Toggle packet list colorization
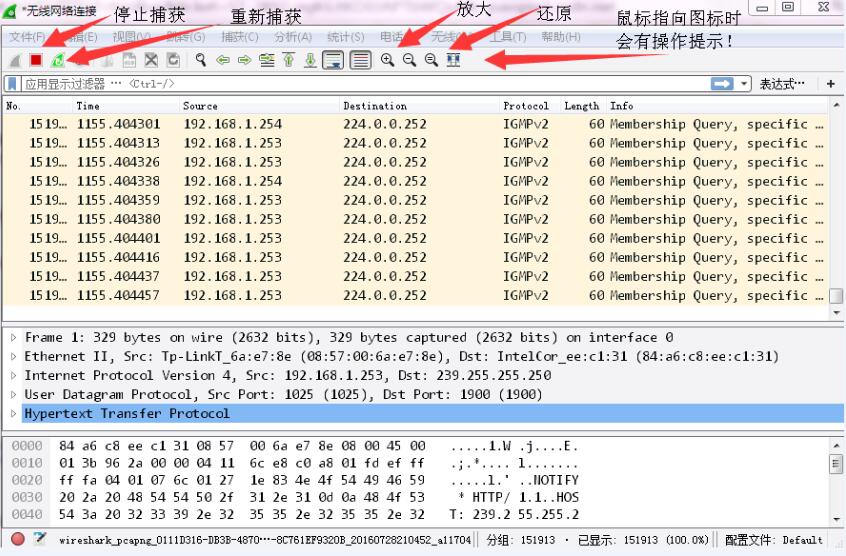Image resolution: width=846 pixels, height=556 pixels. [x=360, y=60]
